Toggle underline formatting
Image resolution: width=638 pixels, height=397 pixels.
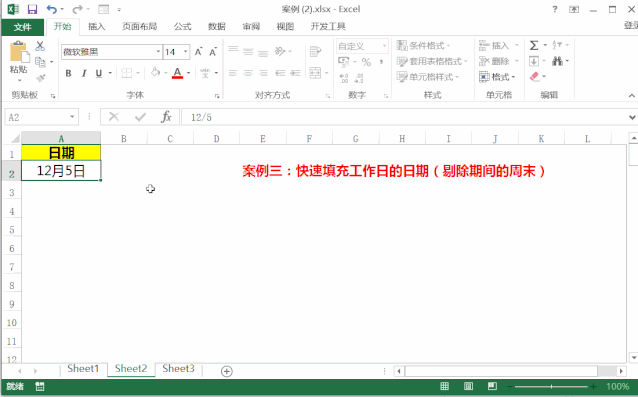click(x=98, y=73)
